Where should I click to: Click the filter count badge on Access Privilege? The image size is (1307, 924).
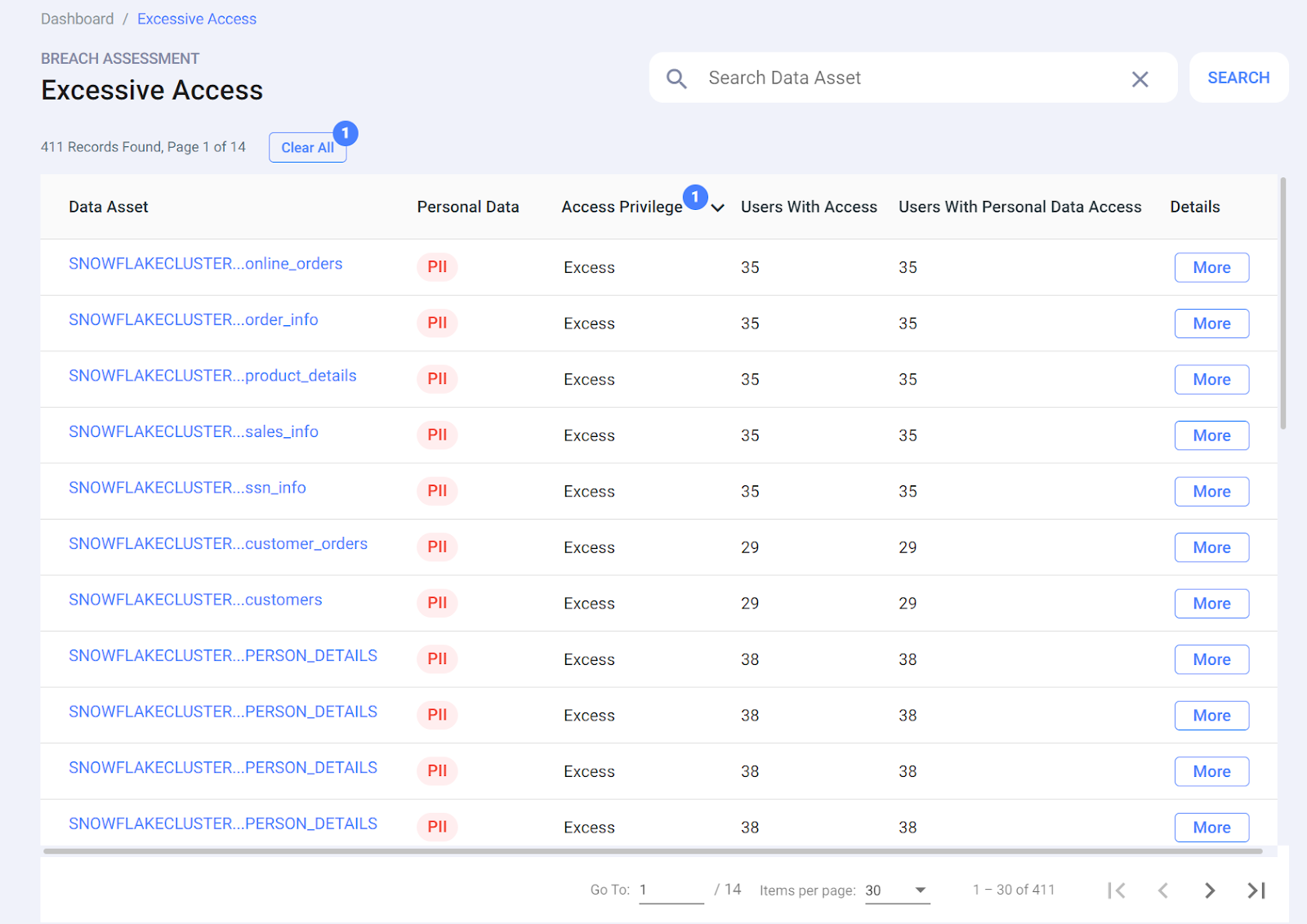click(x=695, y=197)
